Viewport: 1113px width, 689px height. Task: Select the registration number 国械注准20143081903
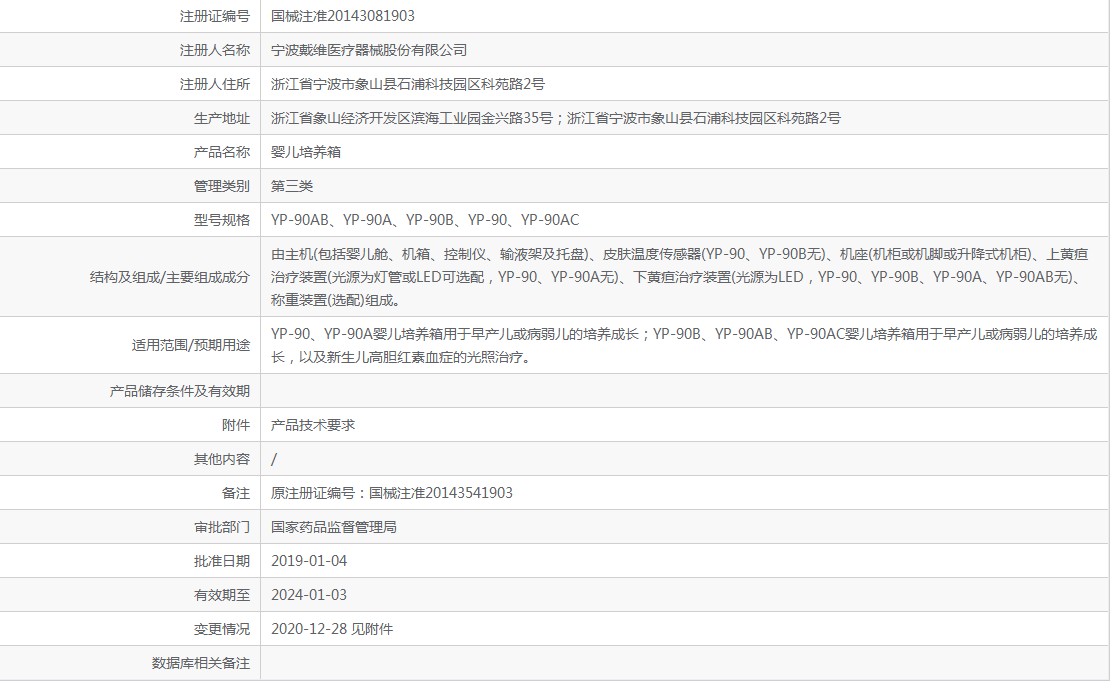point(343,16)
